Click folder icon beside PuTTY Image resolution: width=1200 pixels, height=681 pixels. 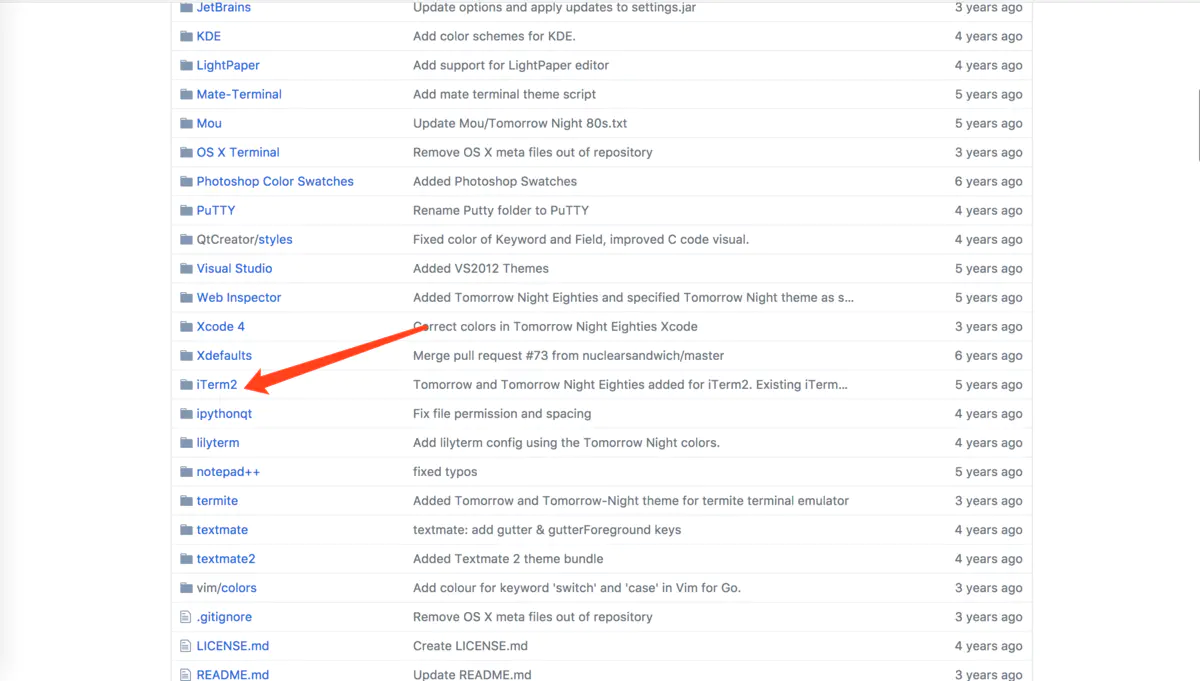point(186,210)
